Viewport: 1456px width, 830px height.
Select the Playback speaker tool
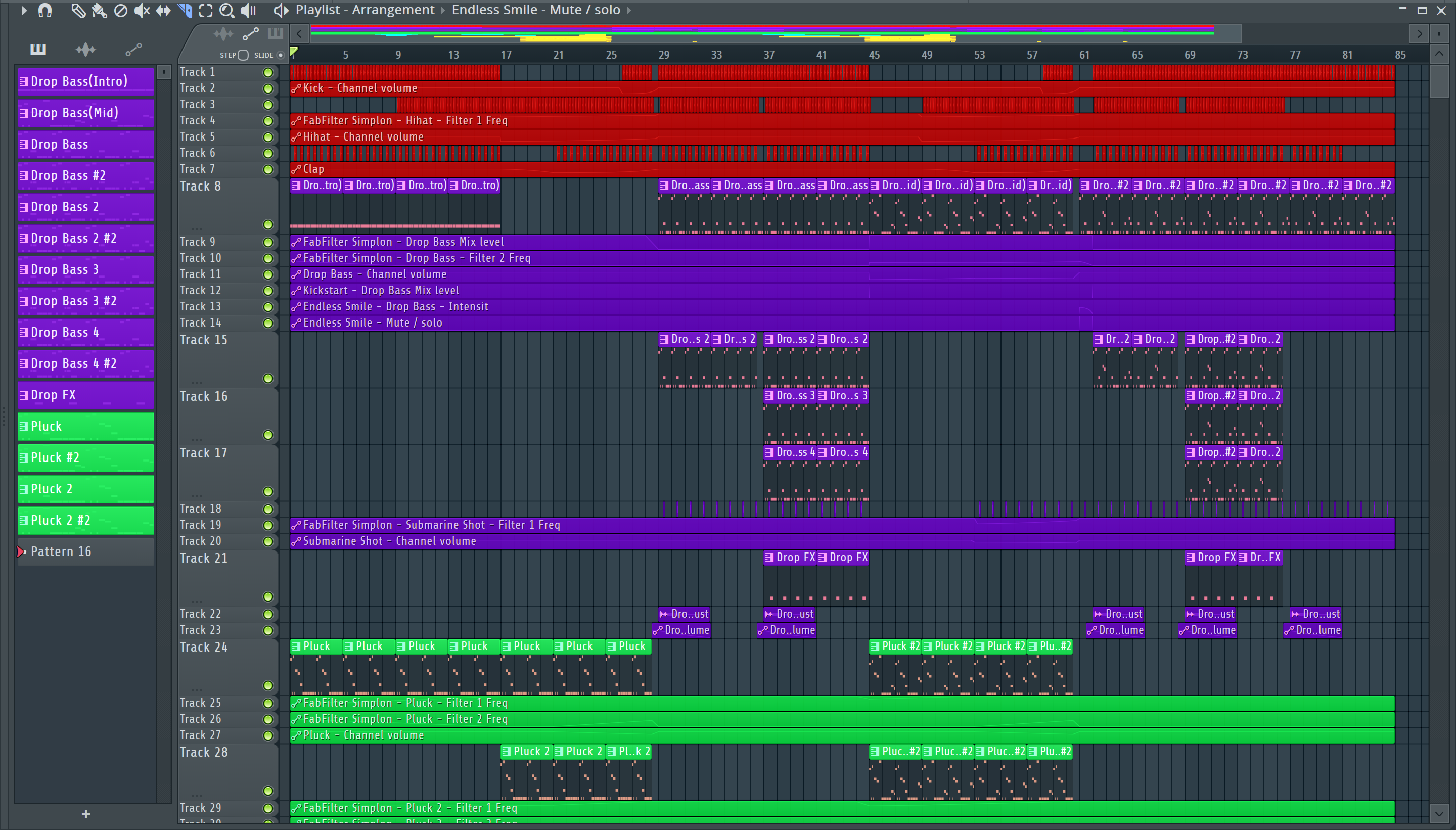tap(248, 10)
